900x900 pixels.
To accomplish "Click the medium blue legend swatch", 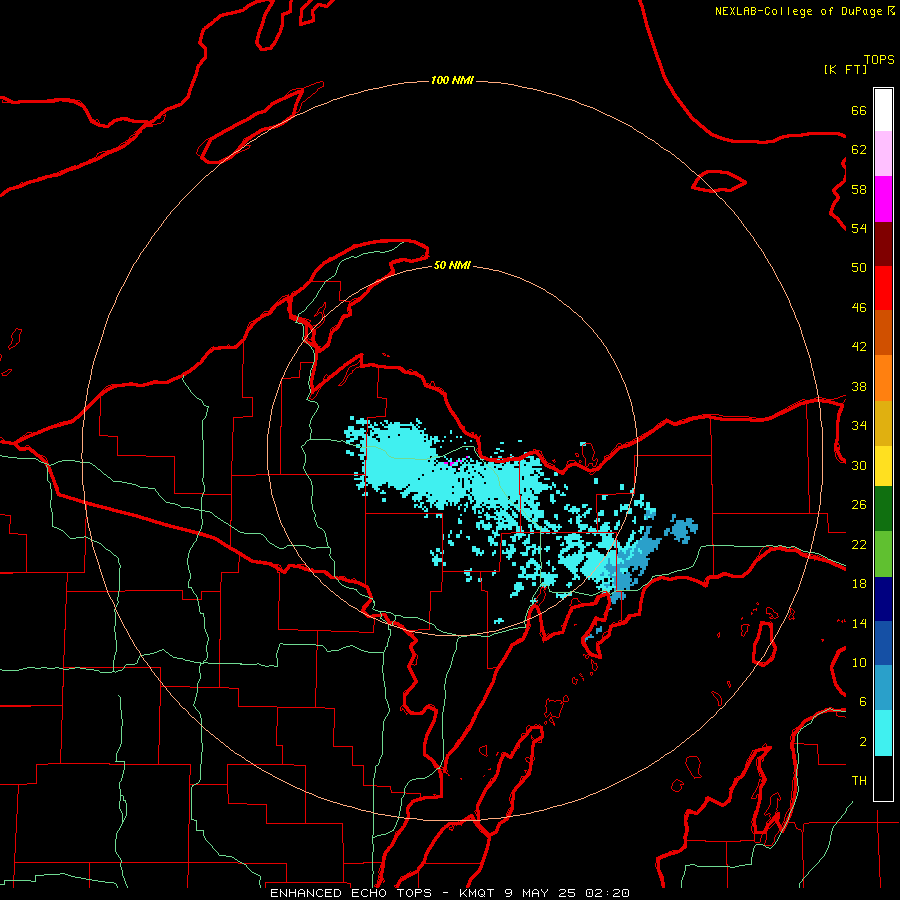I will [883, 643].
